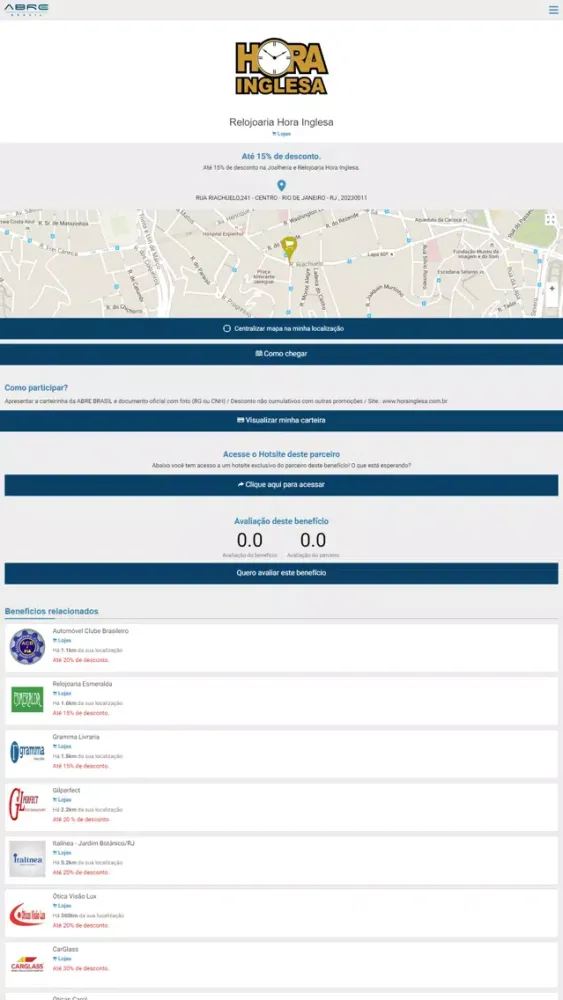Click Lojas tag under Glperfect
The width and height of the screenshot is (563, 1000).
click(62, 800)
